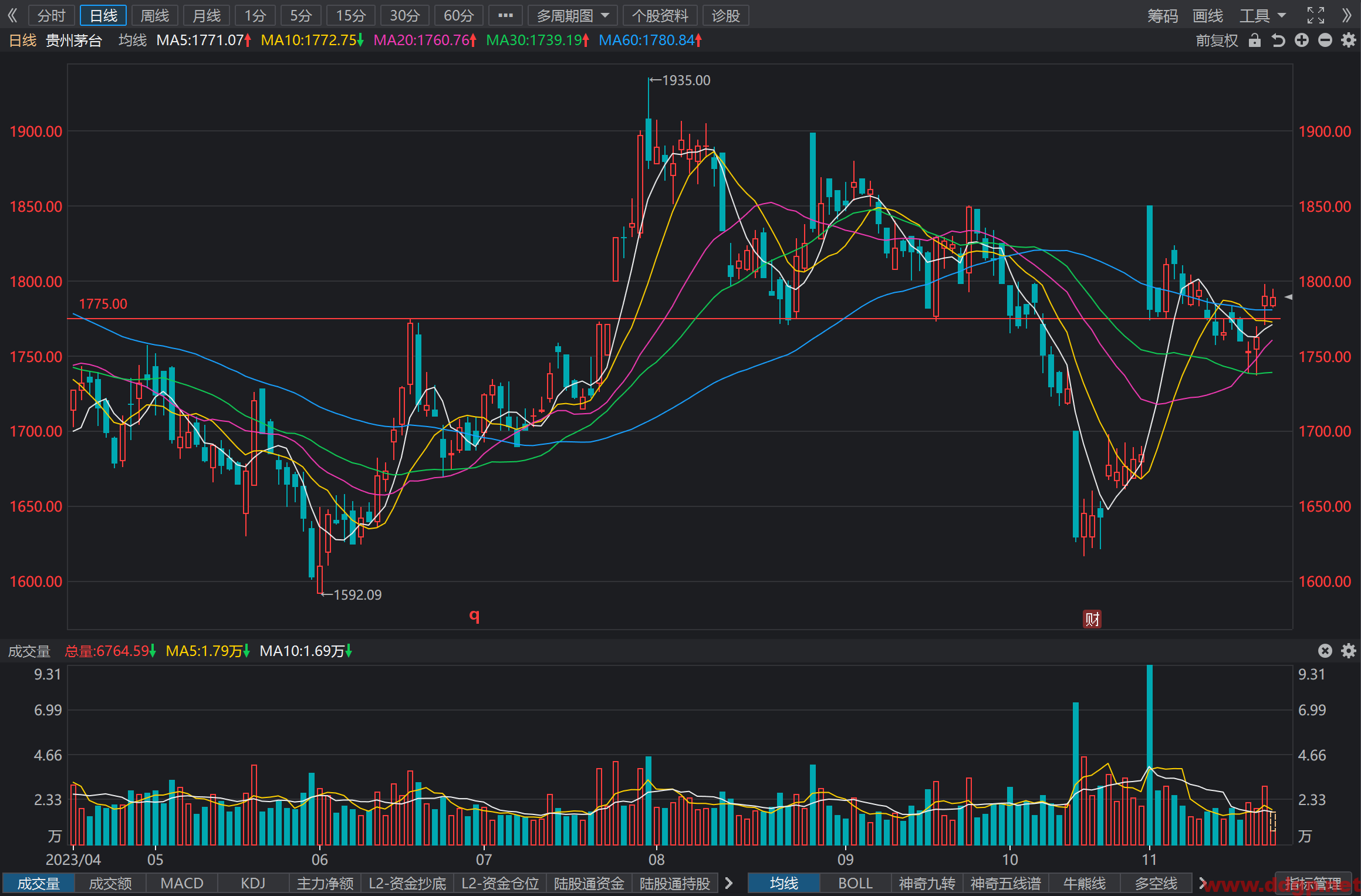
Task: Click the 诊股 diagnosis button
Action: 726,16
